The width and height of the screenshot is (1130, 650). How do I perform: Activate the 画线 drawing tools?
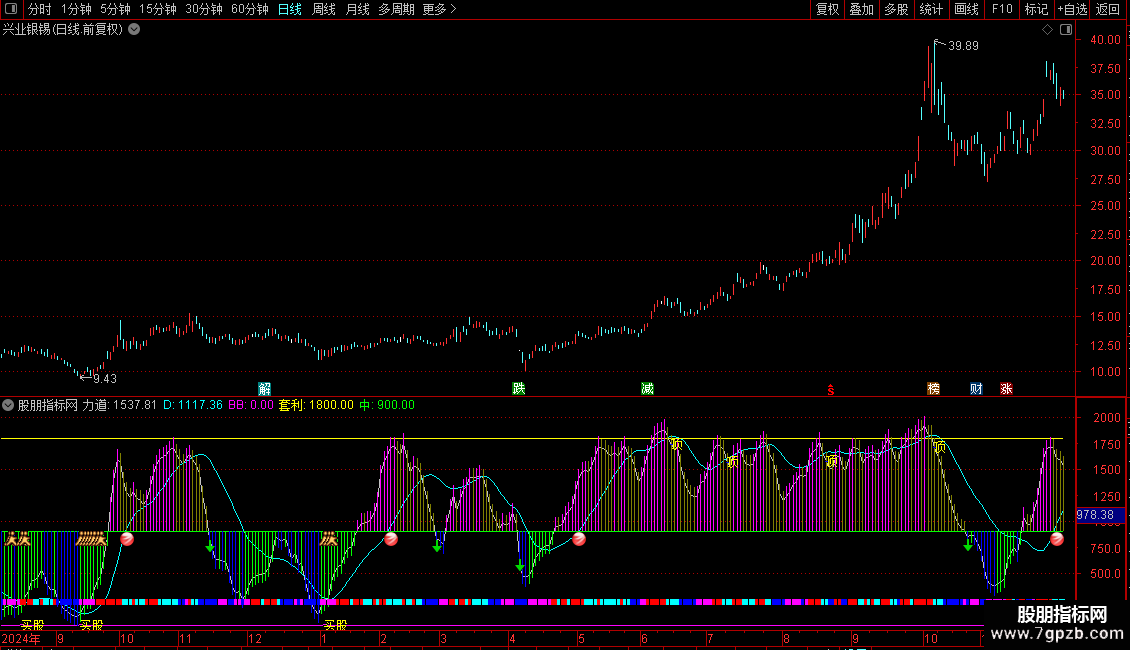[966, 9]
